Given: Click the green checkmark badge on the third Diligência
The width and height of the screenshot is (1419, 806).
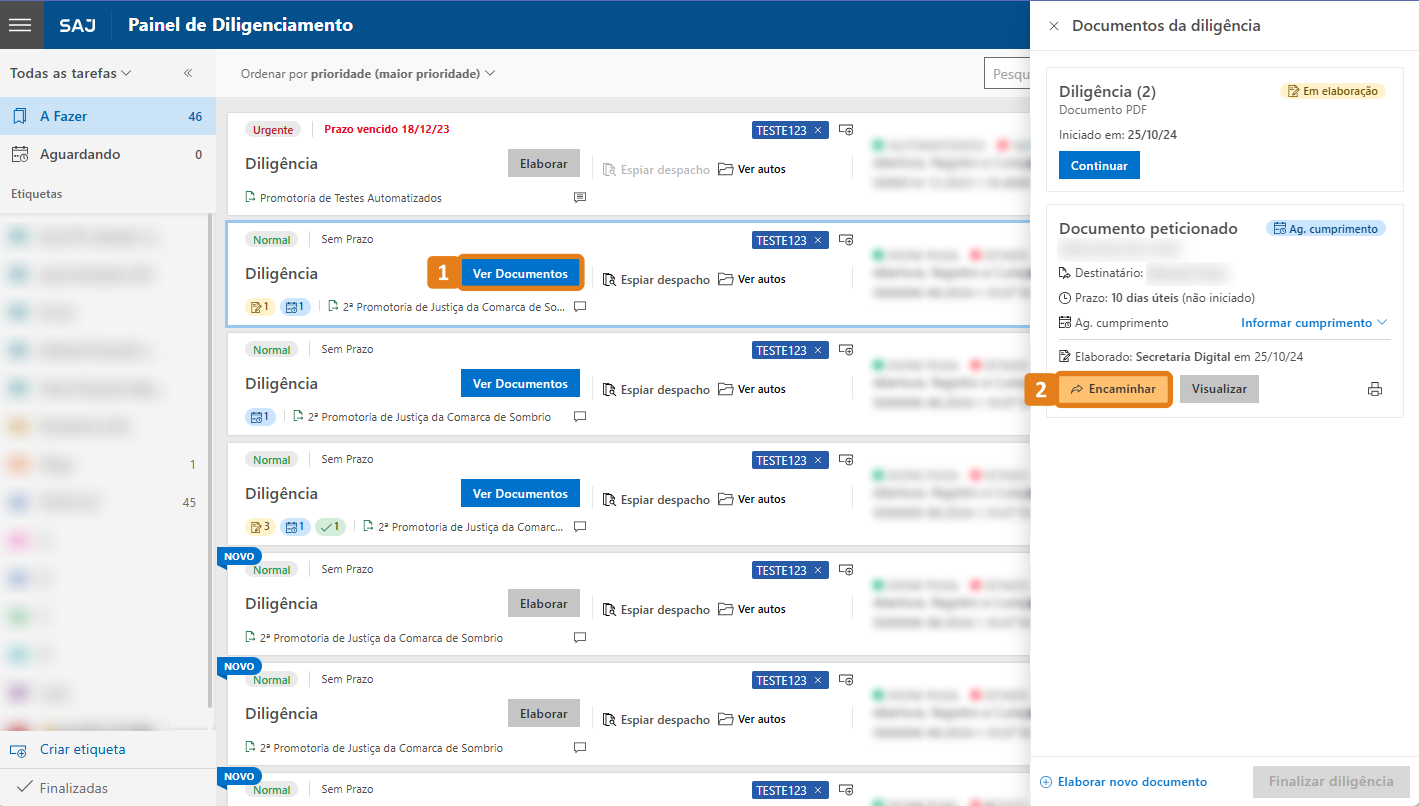Looking at the screenshot, I should pyautogui.click(x=330, y=526).
